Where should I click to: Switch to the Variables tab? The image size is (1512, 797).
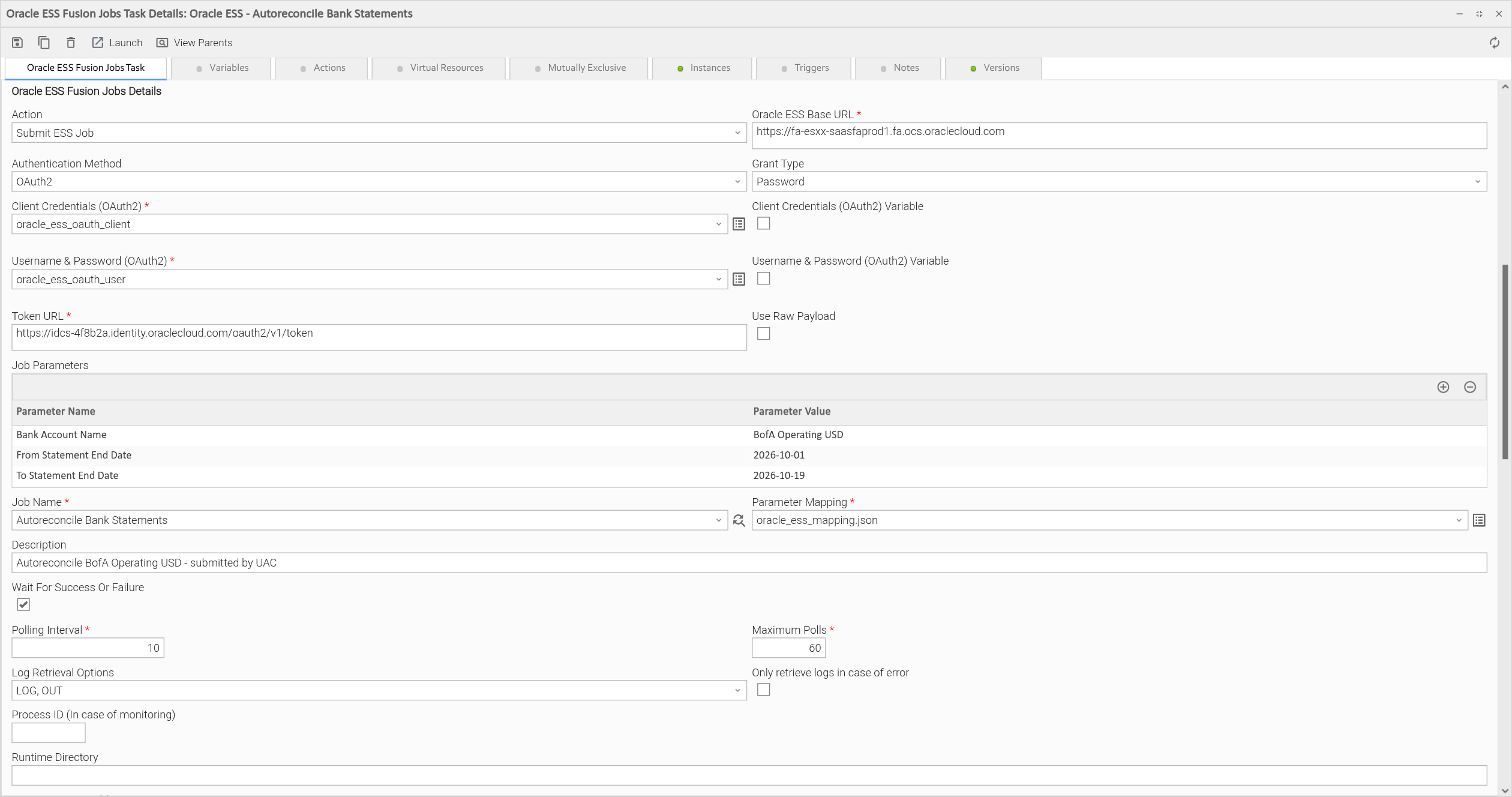point(221,68)
